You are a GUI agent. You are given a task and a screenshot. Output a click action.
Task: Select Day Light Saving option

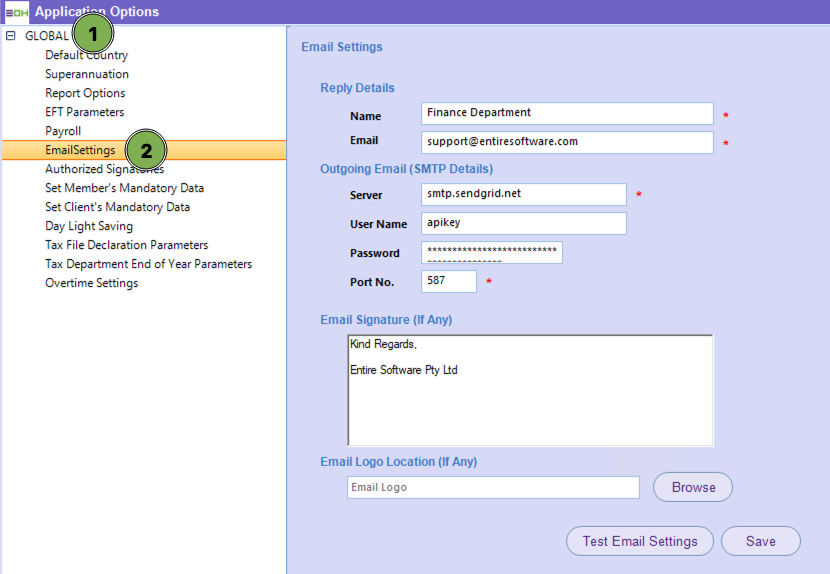pyautogui.click(x=88, y=226)
